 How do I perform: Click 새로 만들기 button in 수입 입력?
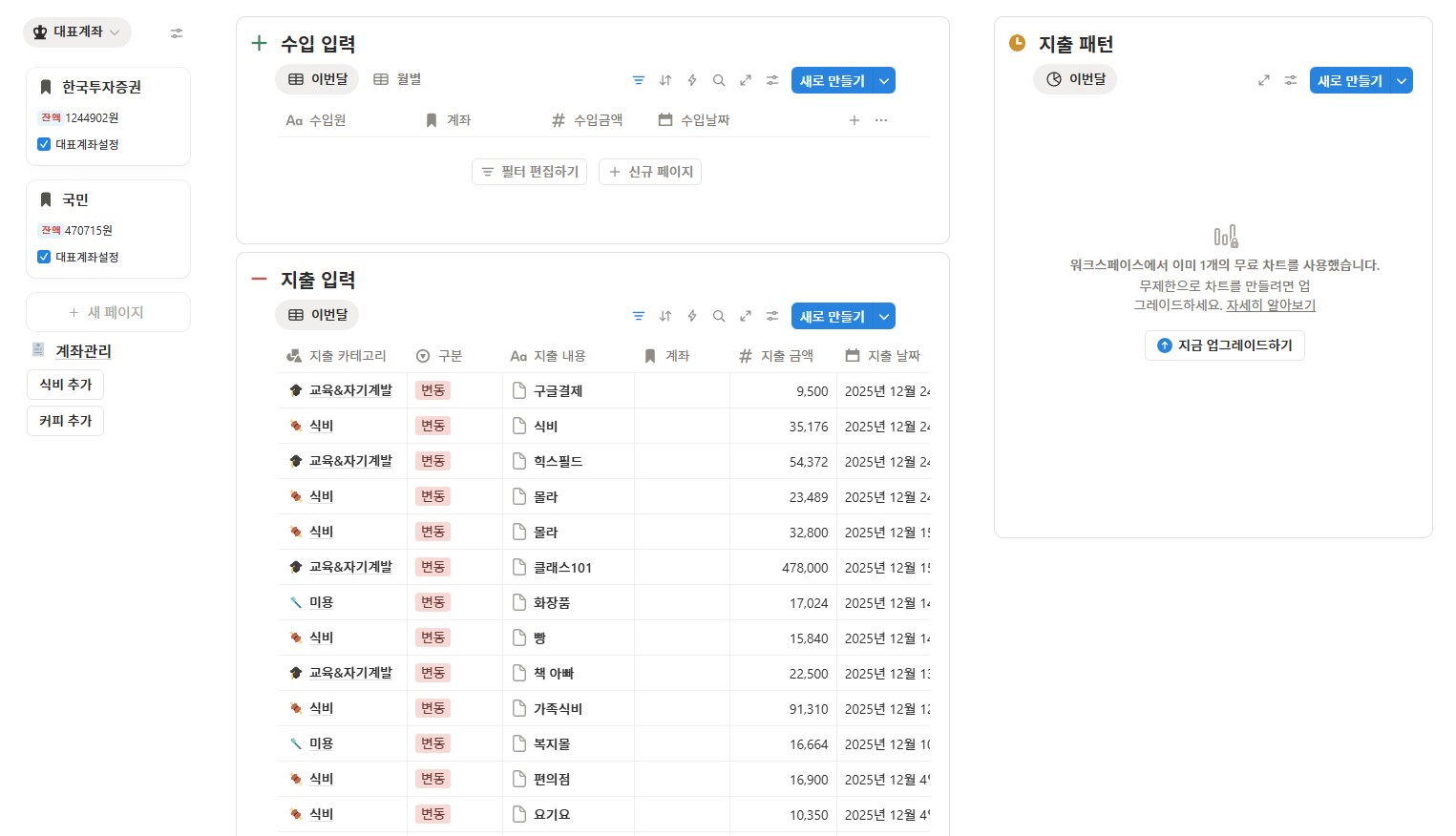click(832, 81)
